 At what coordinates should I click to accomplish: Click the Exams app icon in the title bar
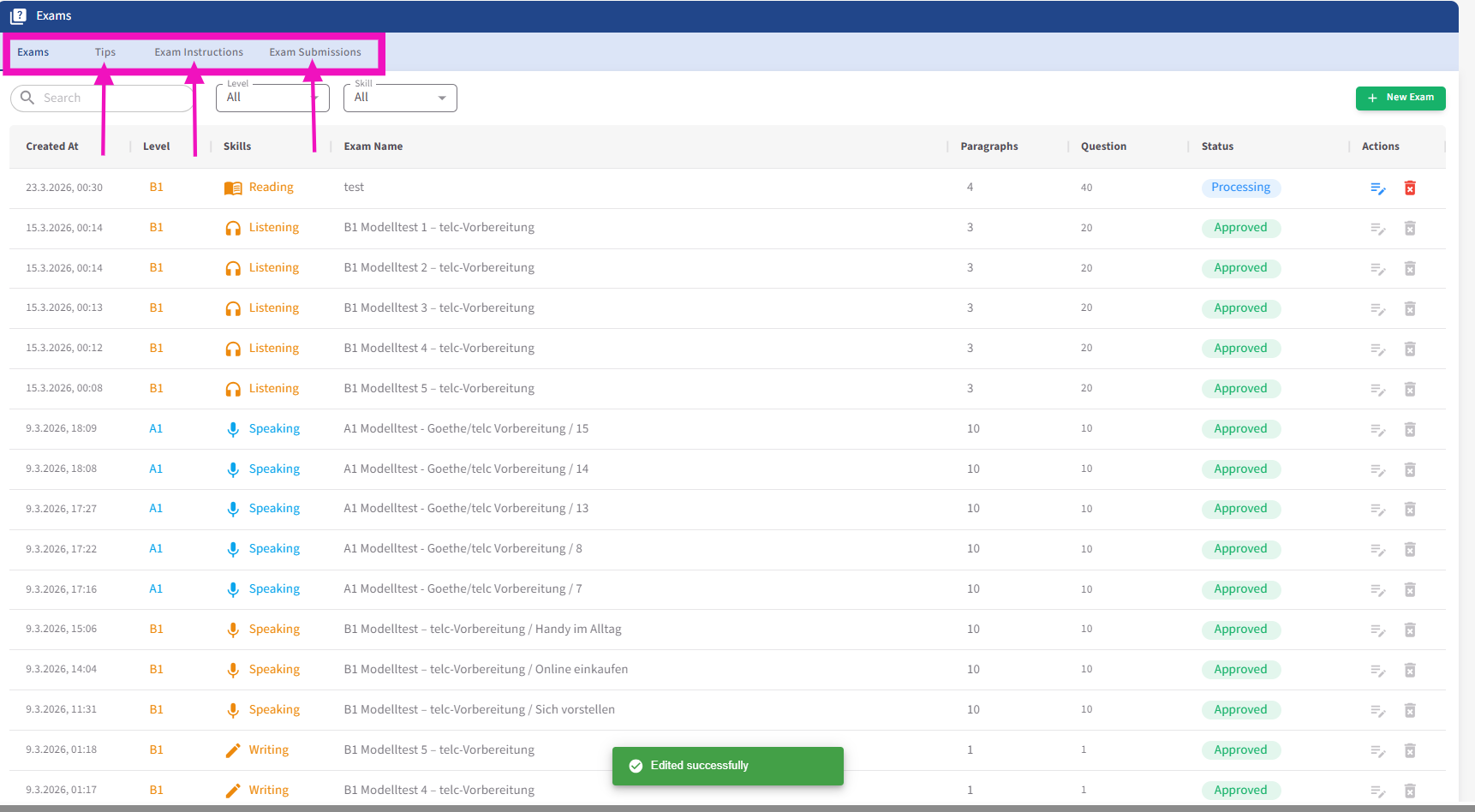[18, 16]
